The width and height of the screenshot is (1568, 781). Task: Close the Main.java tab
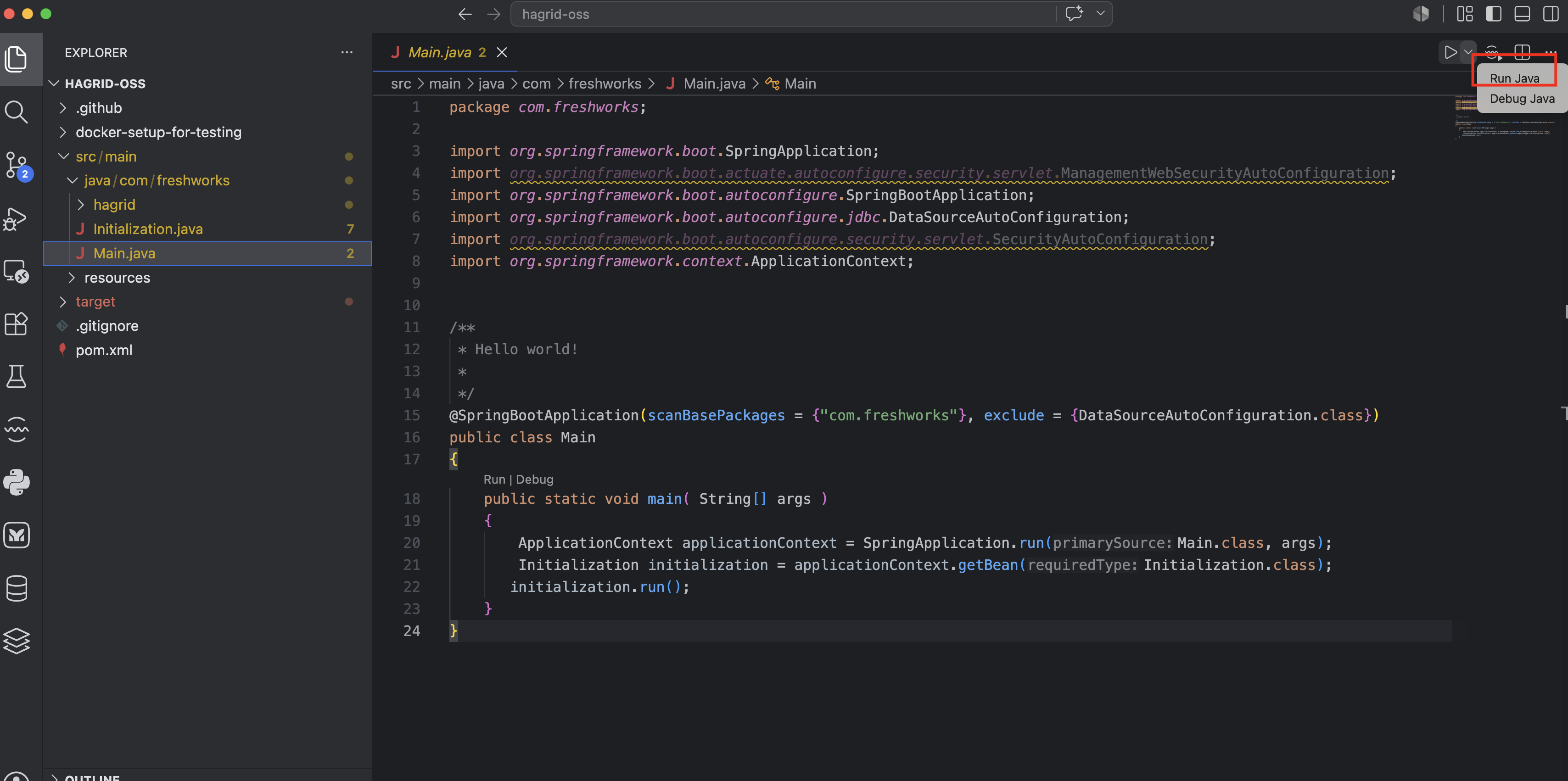click(x=502, y=52)
